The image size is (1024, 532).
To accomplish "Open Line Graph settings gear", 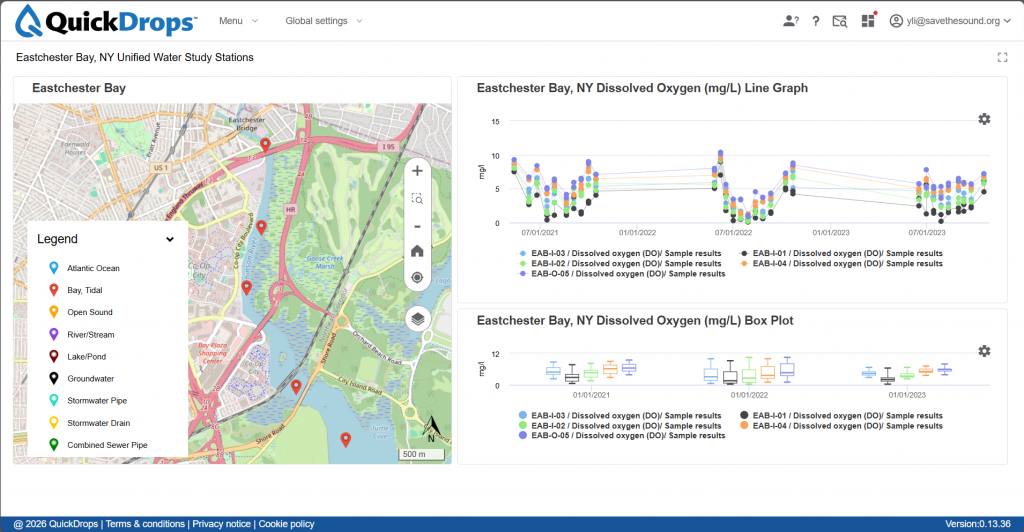I will coord(984,119).
